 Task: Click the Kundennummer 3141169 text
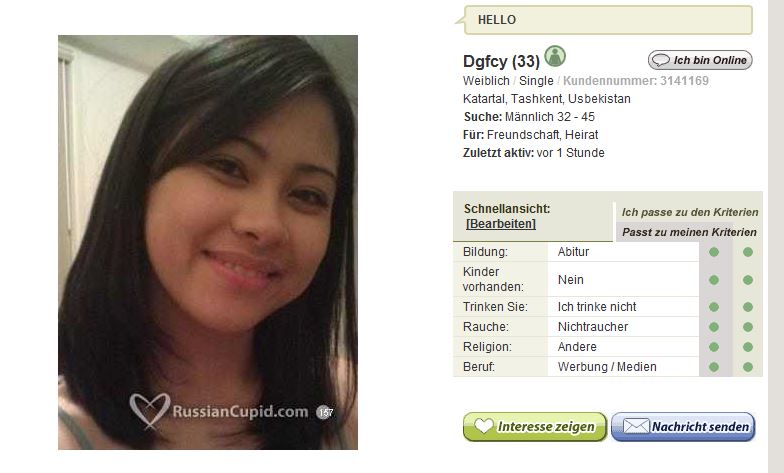(x=636, y=80)
